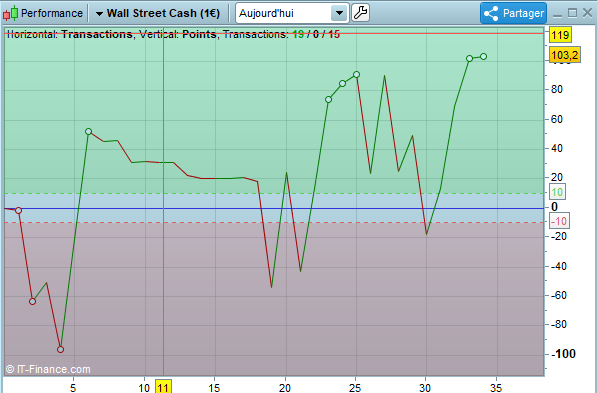
Task: Click the yellow 119 price label
Action: click(560, 35)
